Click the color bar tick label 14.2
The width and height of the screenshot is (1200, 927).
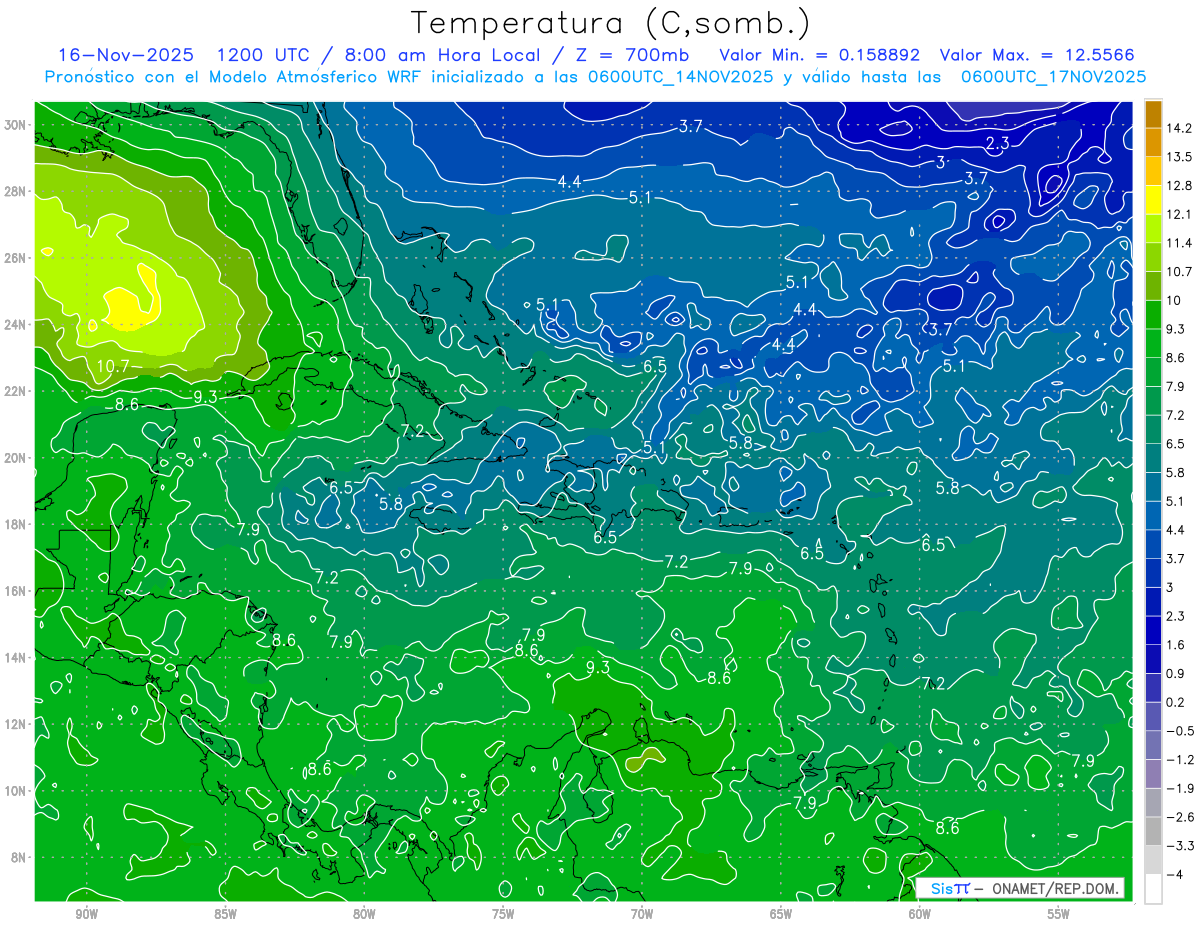[x=1181, y=128]
